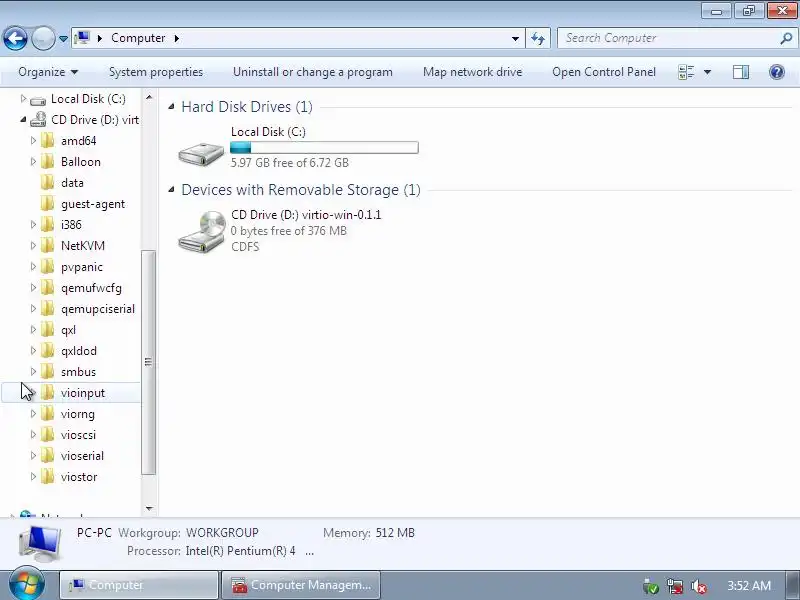This screenshot has height=600, width=800.
Task: Open Help with the question mark
Action: pyautogui.click(x=777, y=72)
